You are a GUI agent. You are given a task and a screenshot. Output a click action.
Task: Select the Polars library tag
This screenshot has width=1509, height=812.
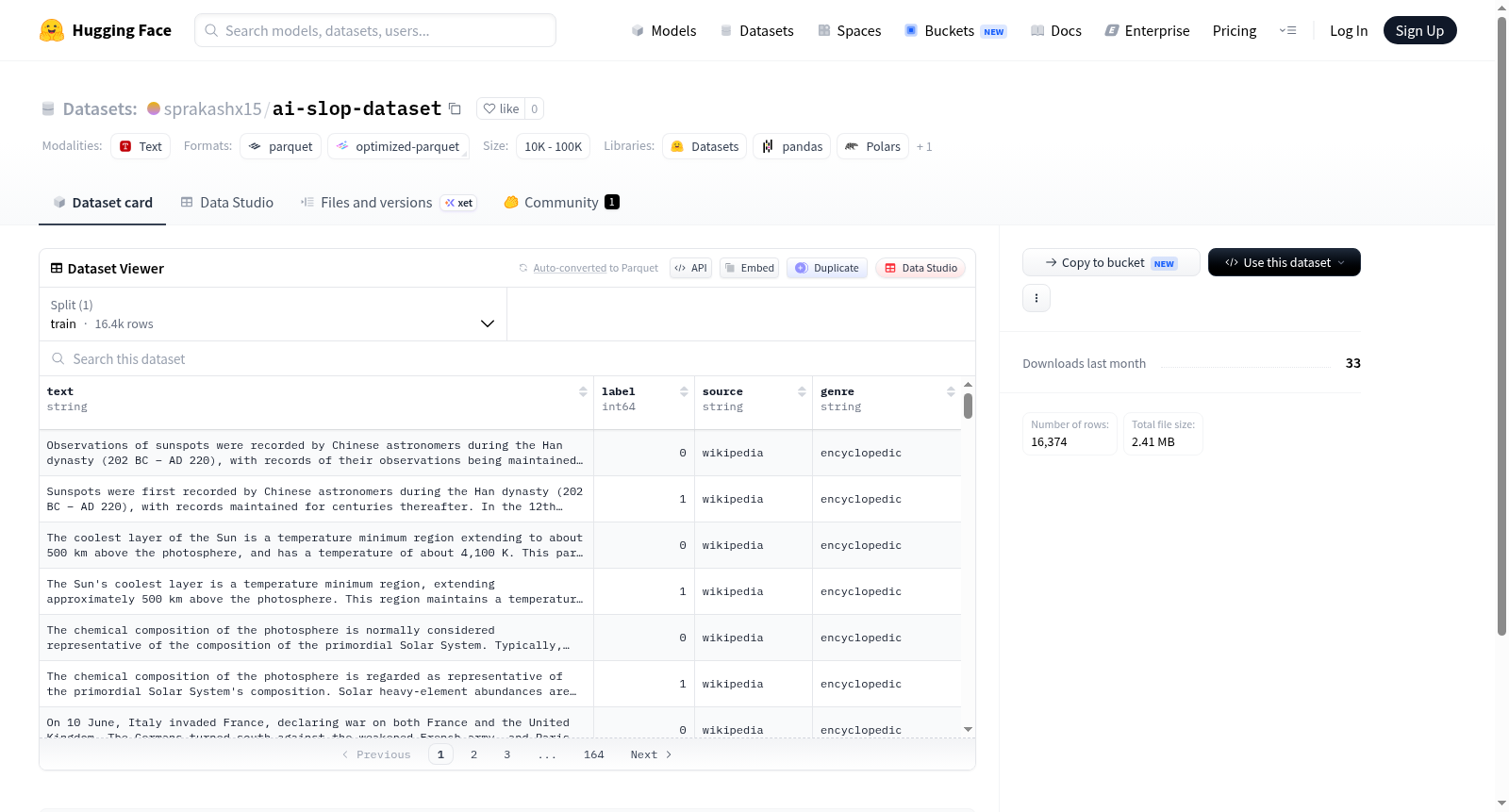872,146
